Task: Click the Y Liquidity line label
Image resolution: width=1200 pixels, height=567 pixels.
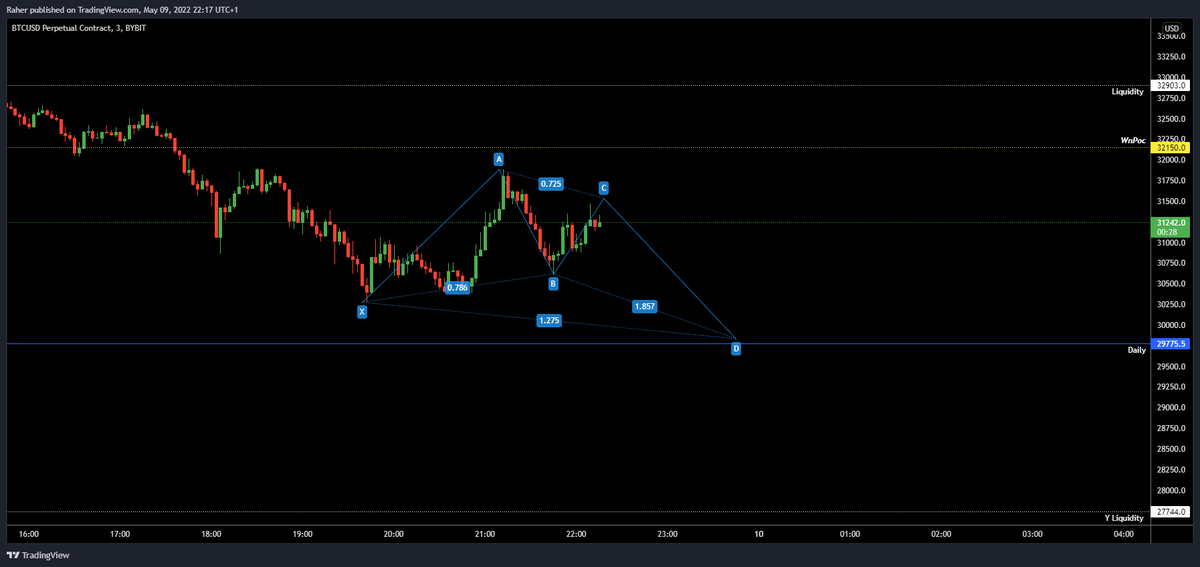Action: (1125, 518)
